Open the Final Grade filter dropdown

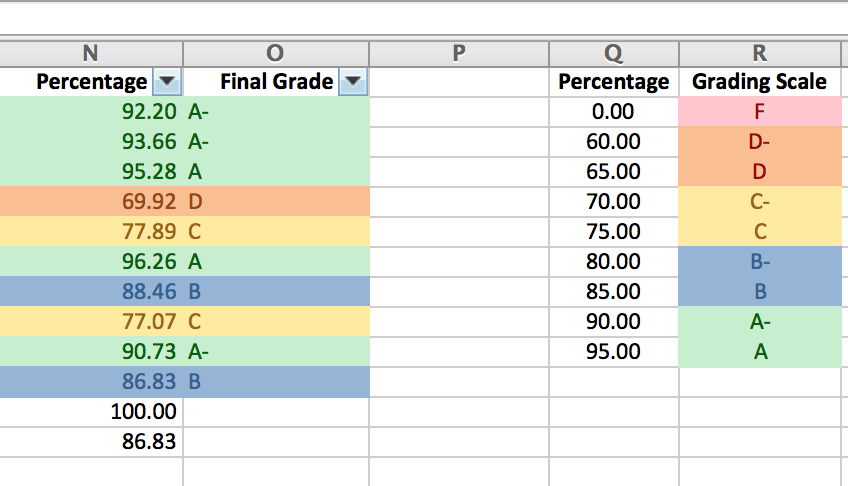pos(352,82)
